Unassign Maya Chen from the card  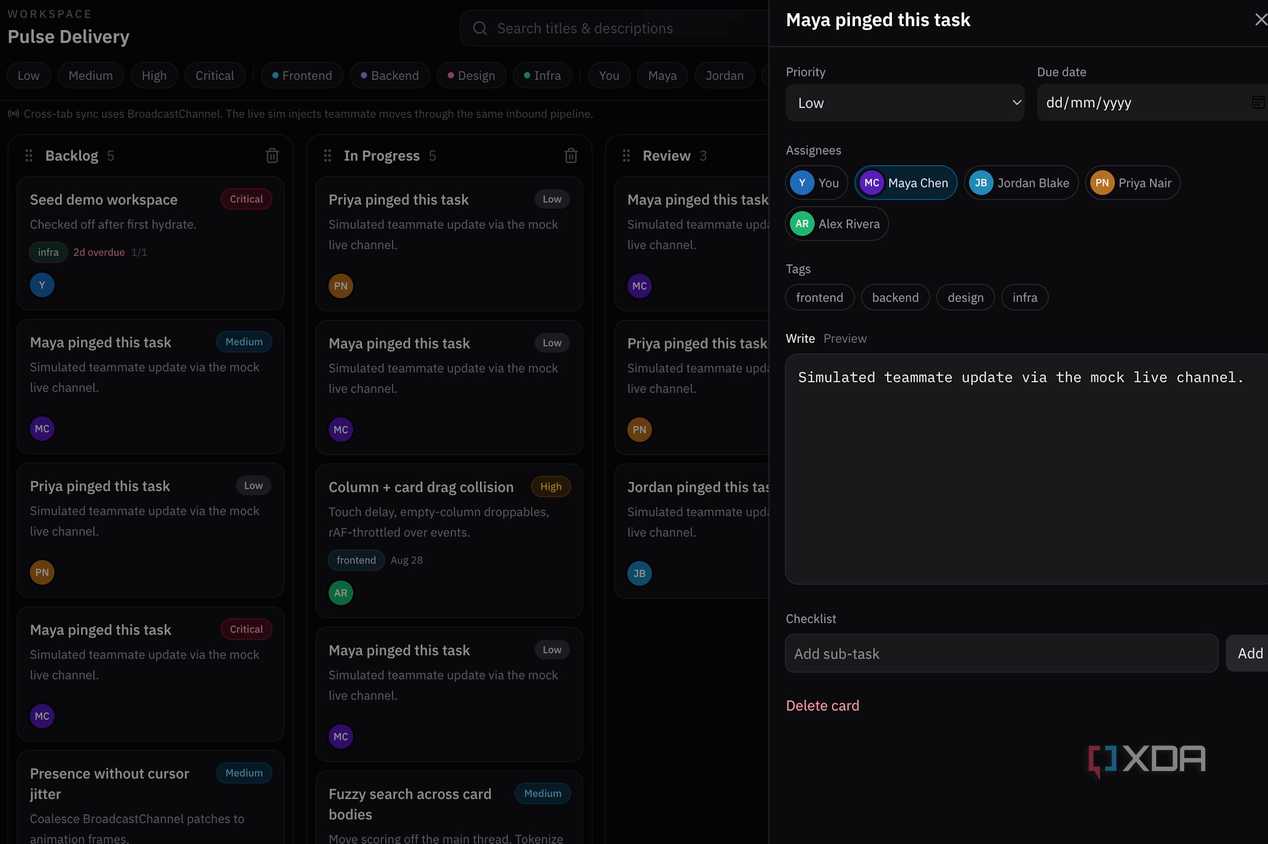[x=906, y=183]
